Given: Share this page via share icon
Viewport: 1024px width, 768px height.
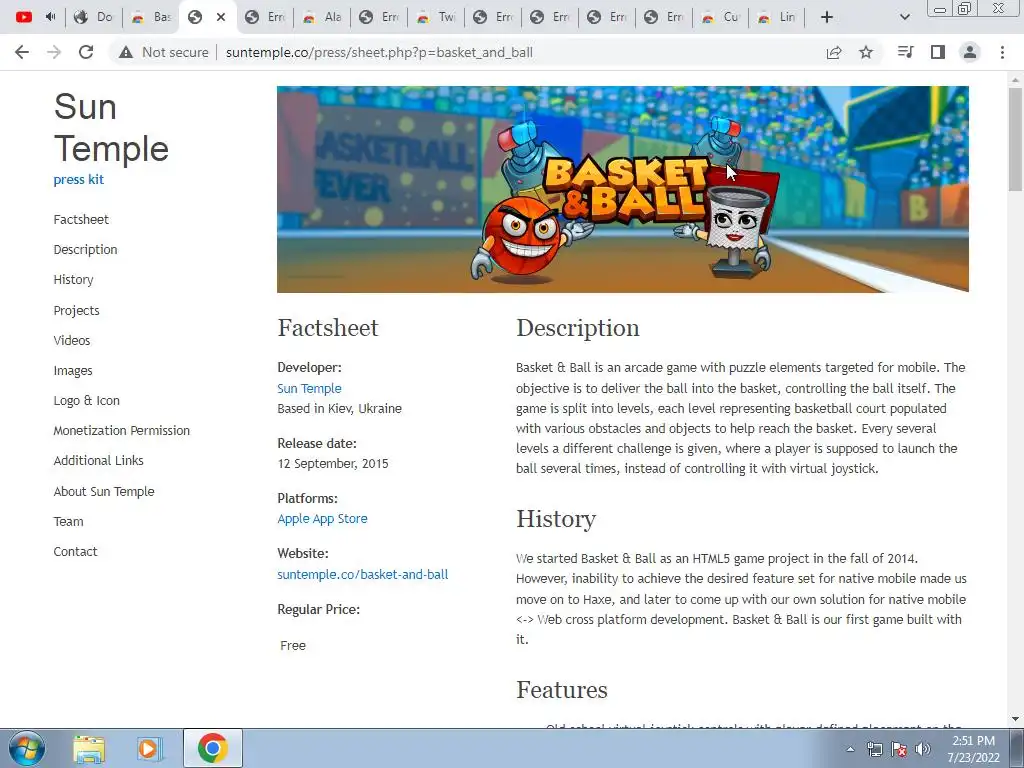Looking at the screenshot, I should pyautogui.click(x=834, y=52).
